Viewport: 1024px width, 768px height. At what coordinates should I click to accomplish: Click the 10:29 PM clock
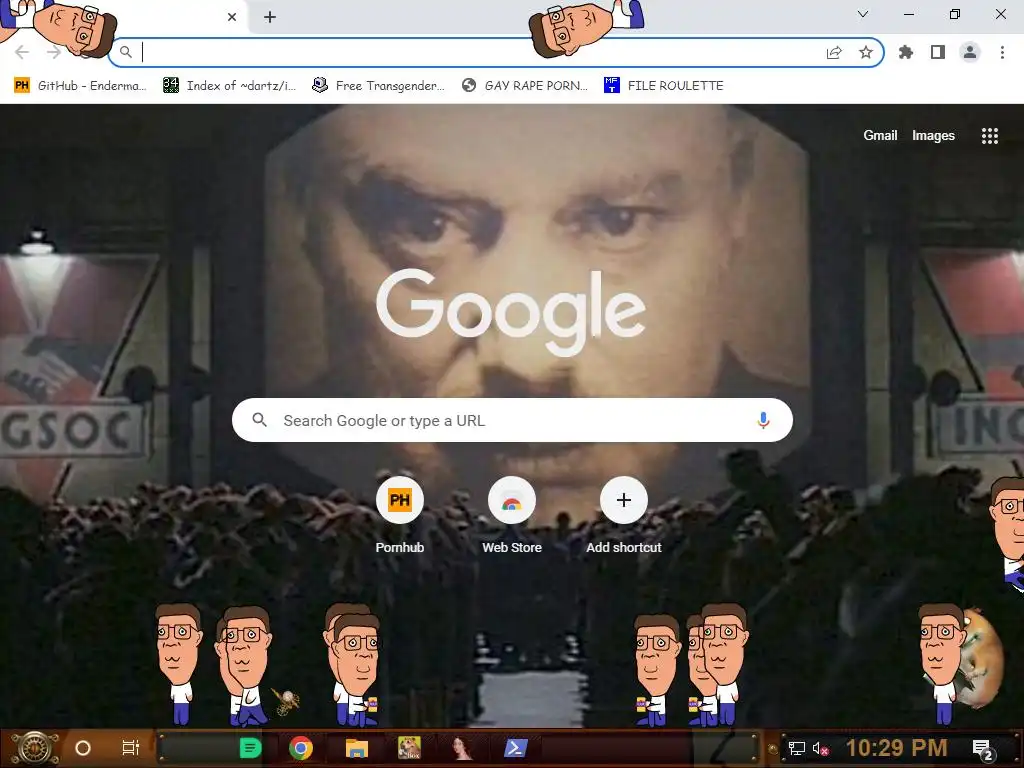coord(897,748)
